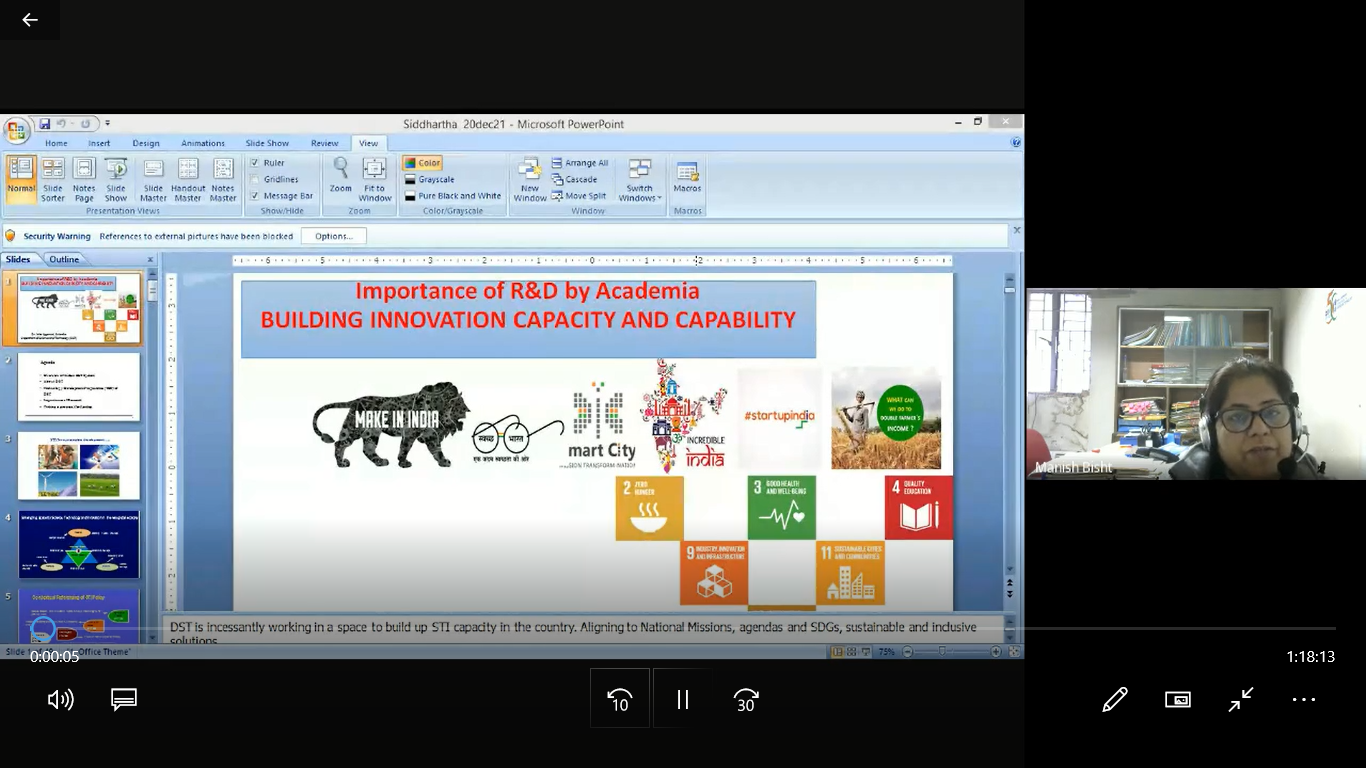
Task: Open Customize Quick Access Toolbar dropdown
Action: point(107,124)
